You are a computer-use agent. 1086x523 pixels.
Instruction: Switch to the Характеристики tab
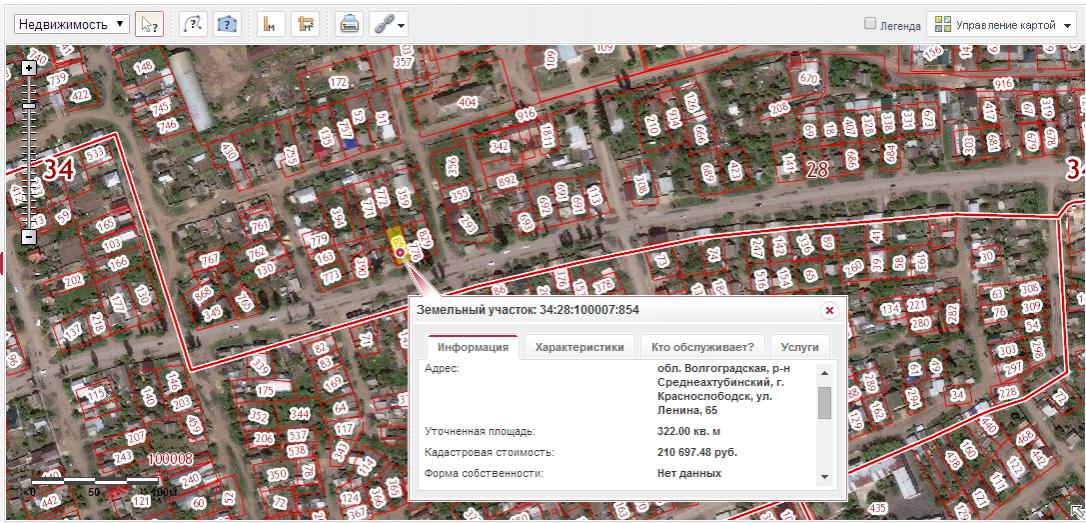tap(579, 347)
